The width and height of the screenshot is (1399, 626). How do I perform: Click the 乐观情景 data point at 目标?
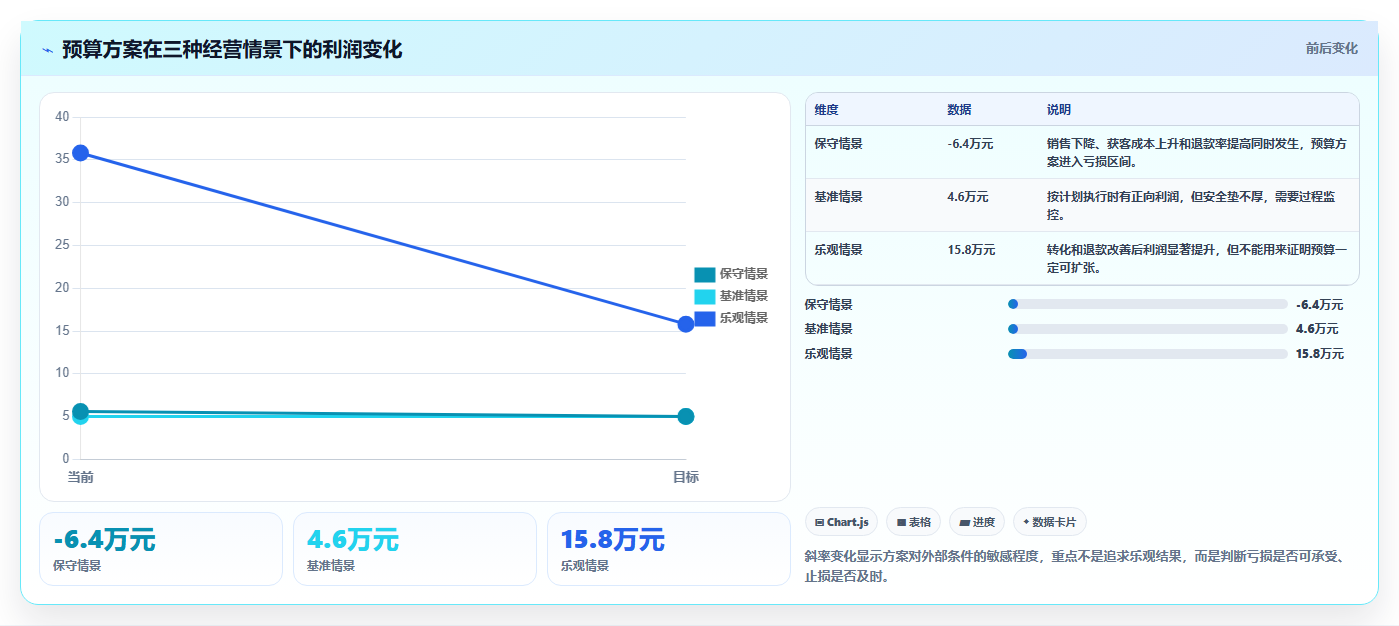(686, 324)
